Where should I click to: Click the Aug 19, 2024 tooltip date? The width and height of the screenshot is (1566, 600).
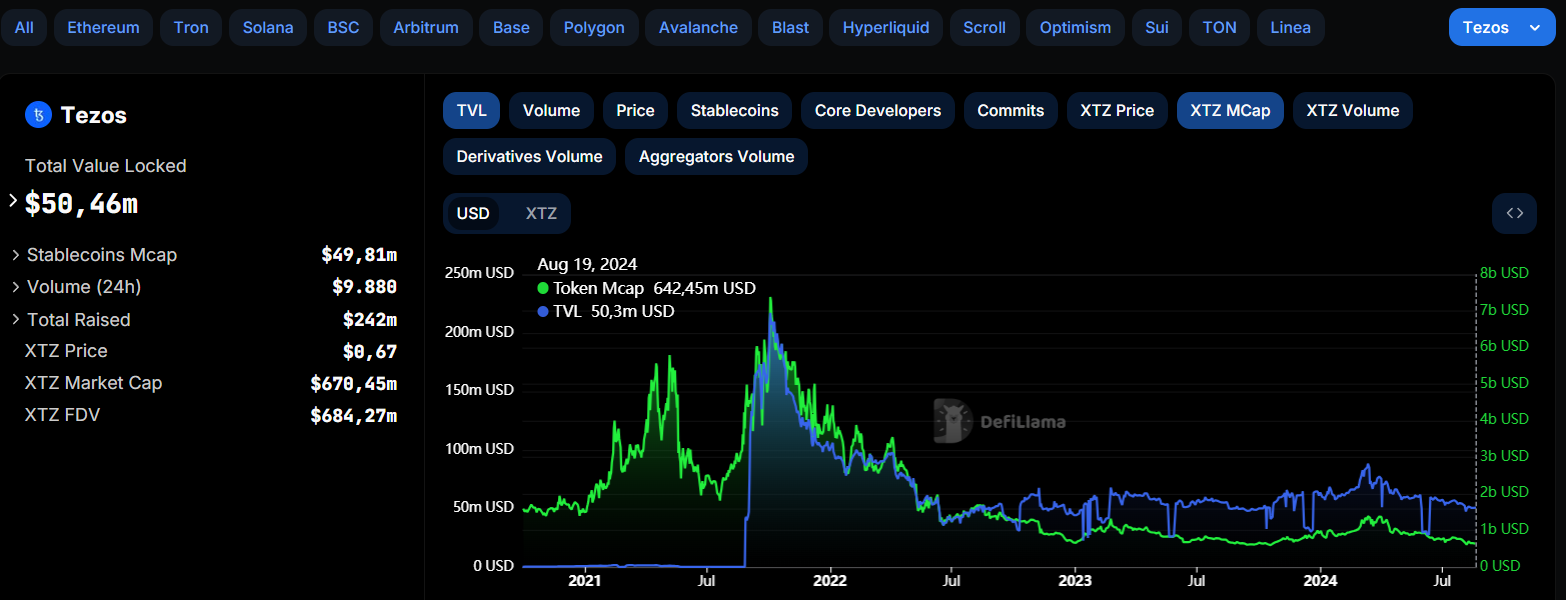pos(587,264)
